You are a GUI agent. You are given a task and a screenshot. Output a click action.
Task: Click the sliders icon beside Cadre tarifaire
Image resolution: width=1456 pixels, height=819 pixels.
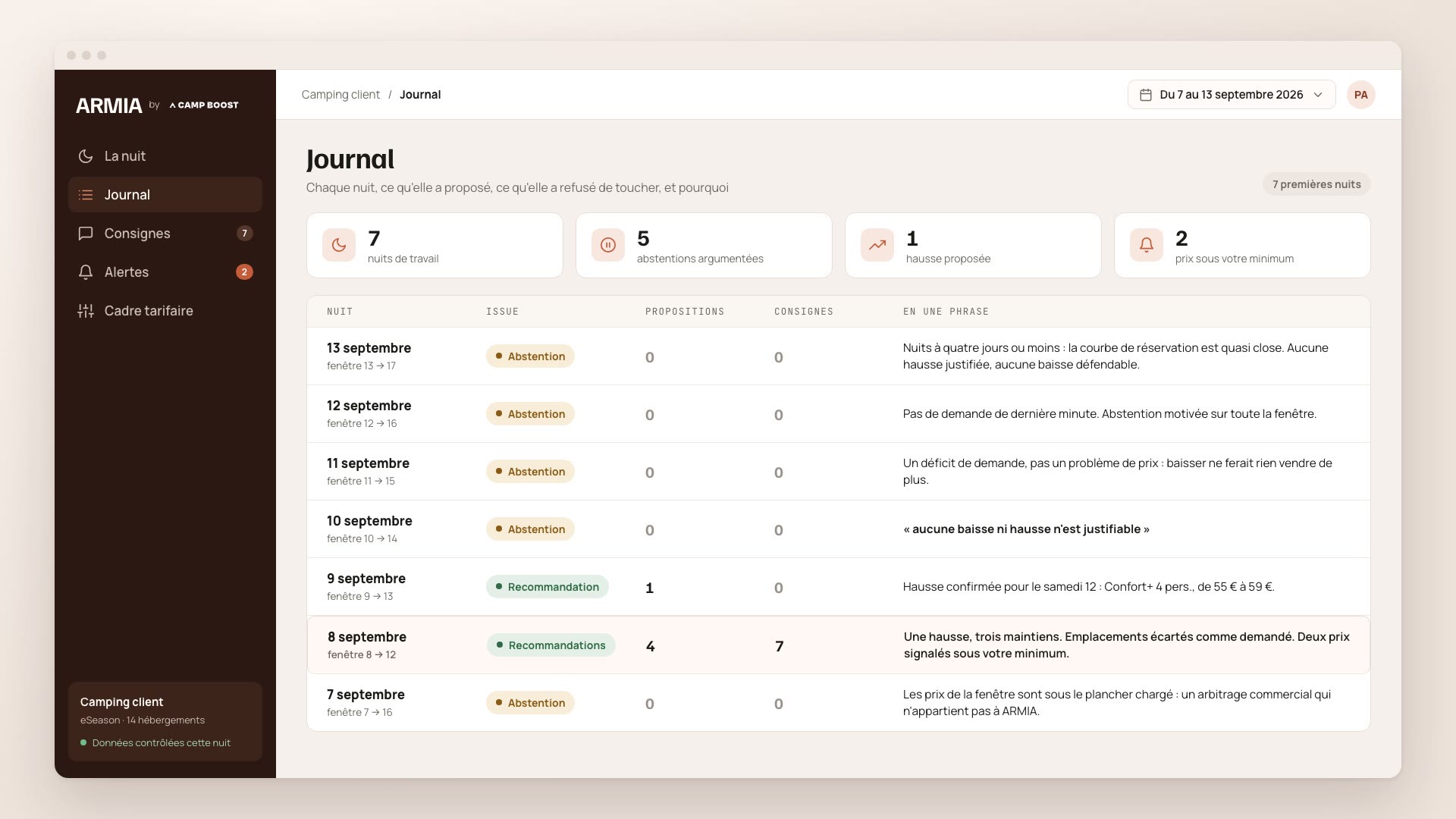86,311
